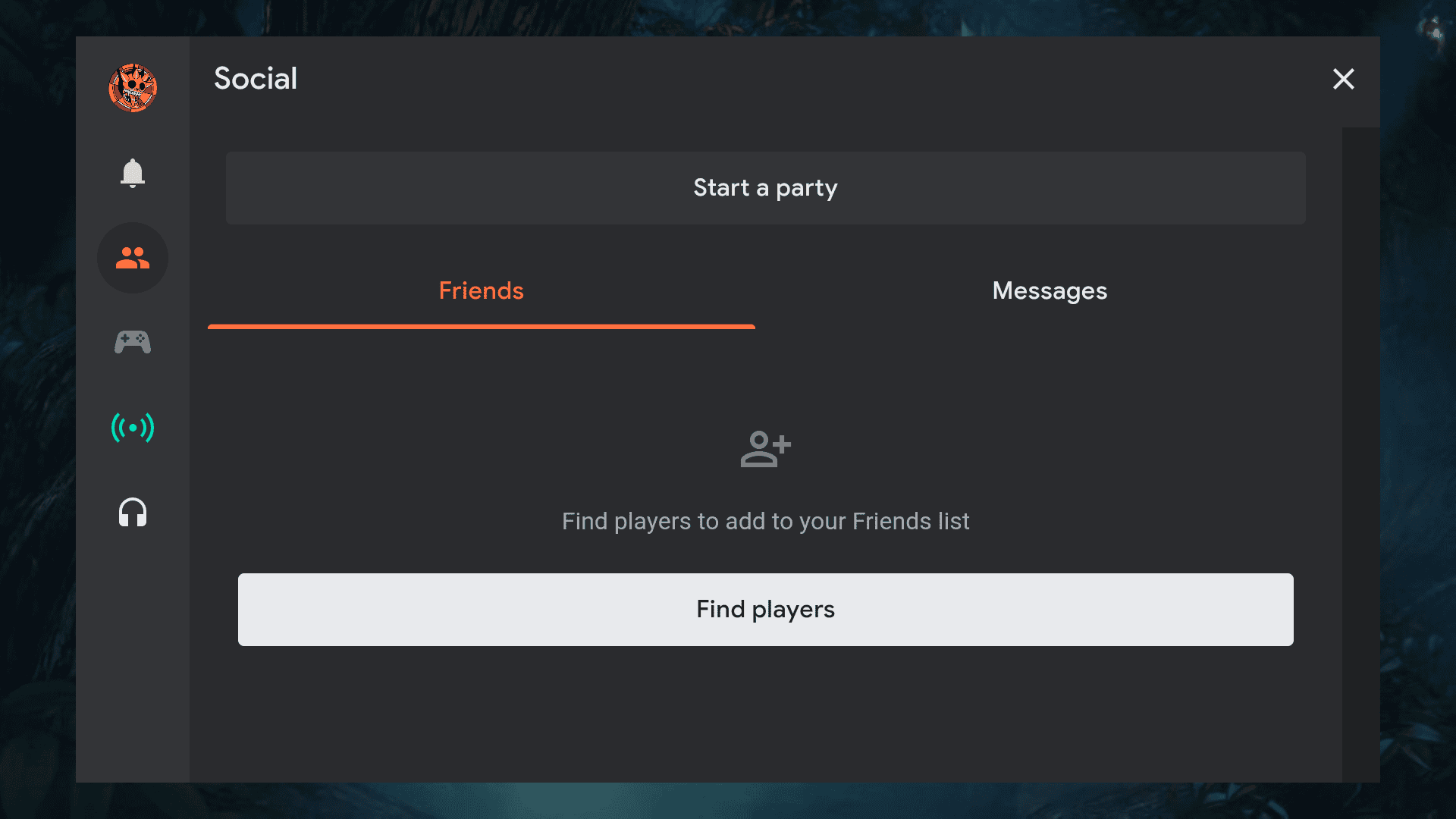Click the vertical scrollbar track on the right
The width and height of the screenshot is (1456, 819).
click(x=1360, y=455)
